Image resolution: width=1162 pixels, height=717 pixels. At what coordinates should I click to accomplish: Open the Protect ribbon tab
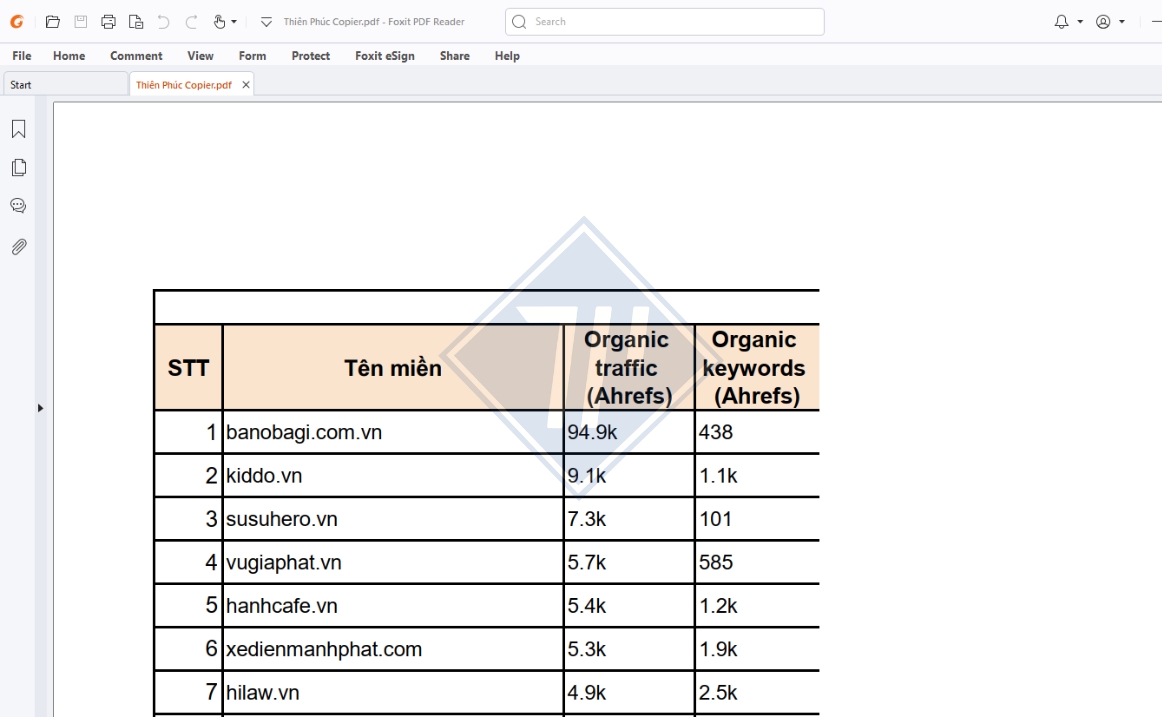coord(310,56)
